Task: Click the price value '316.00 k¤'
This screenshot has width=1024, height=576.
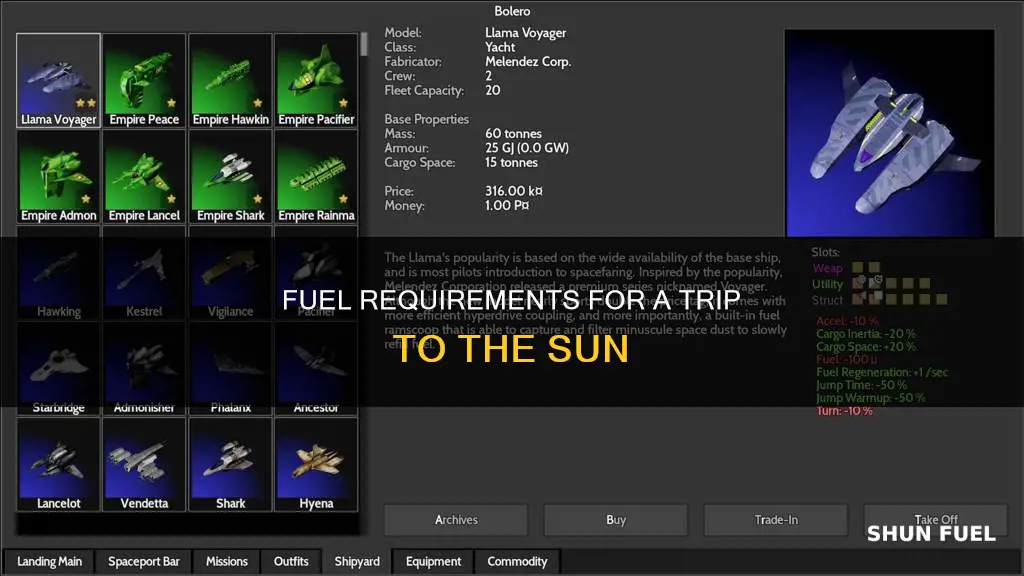Action: (x=514, y=191)
